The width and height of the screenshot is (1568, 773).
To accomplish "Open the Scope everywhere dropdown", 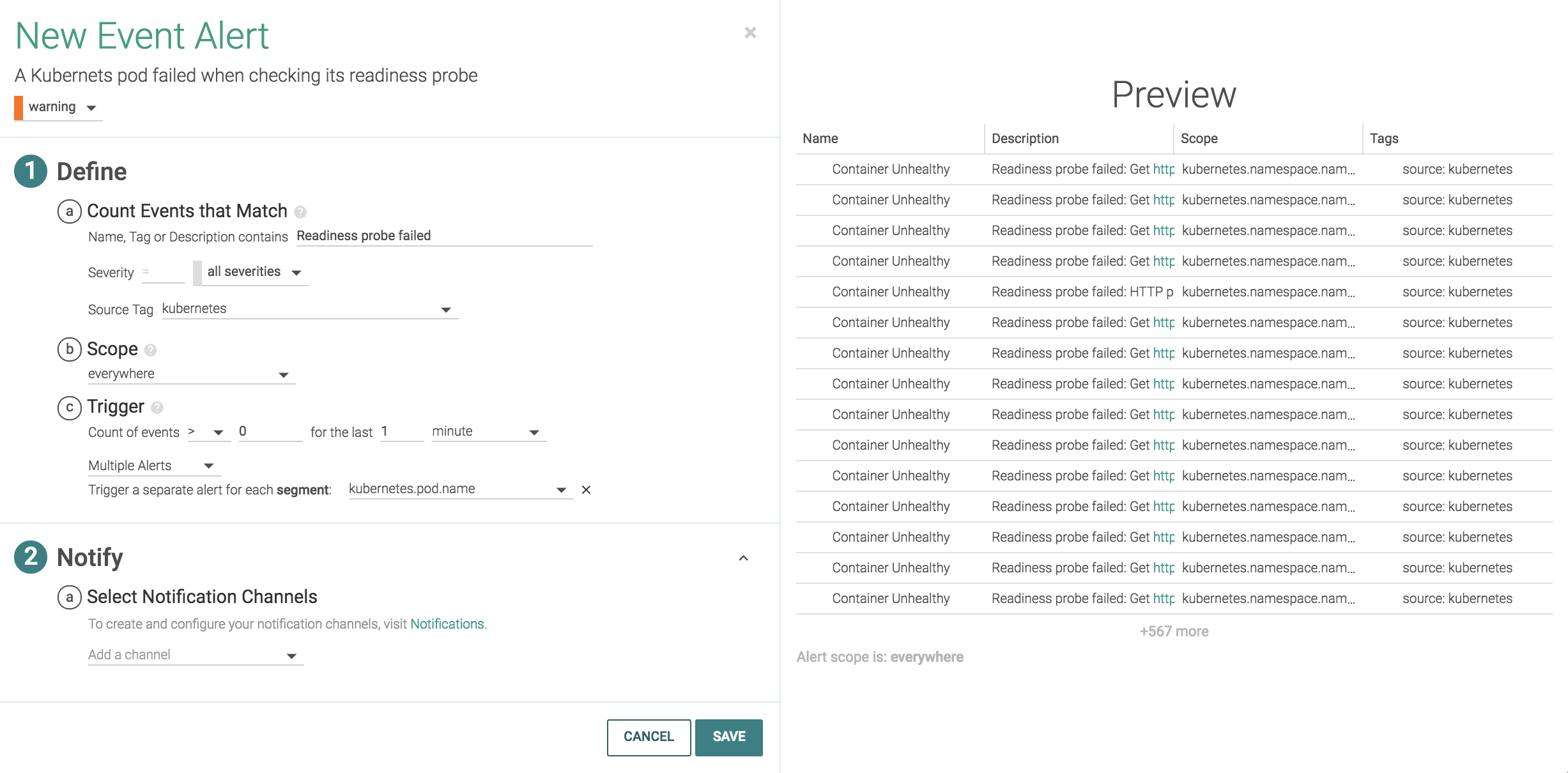I will 192,374.
